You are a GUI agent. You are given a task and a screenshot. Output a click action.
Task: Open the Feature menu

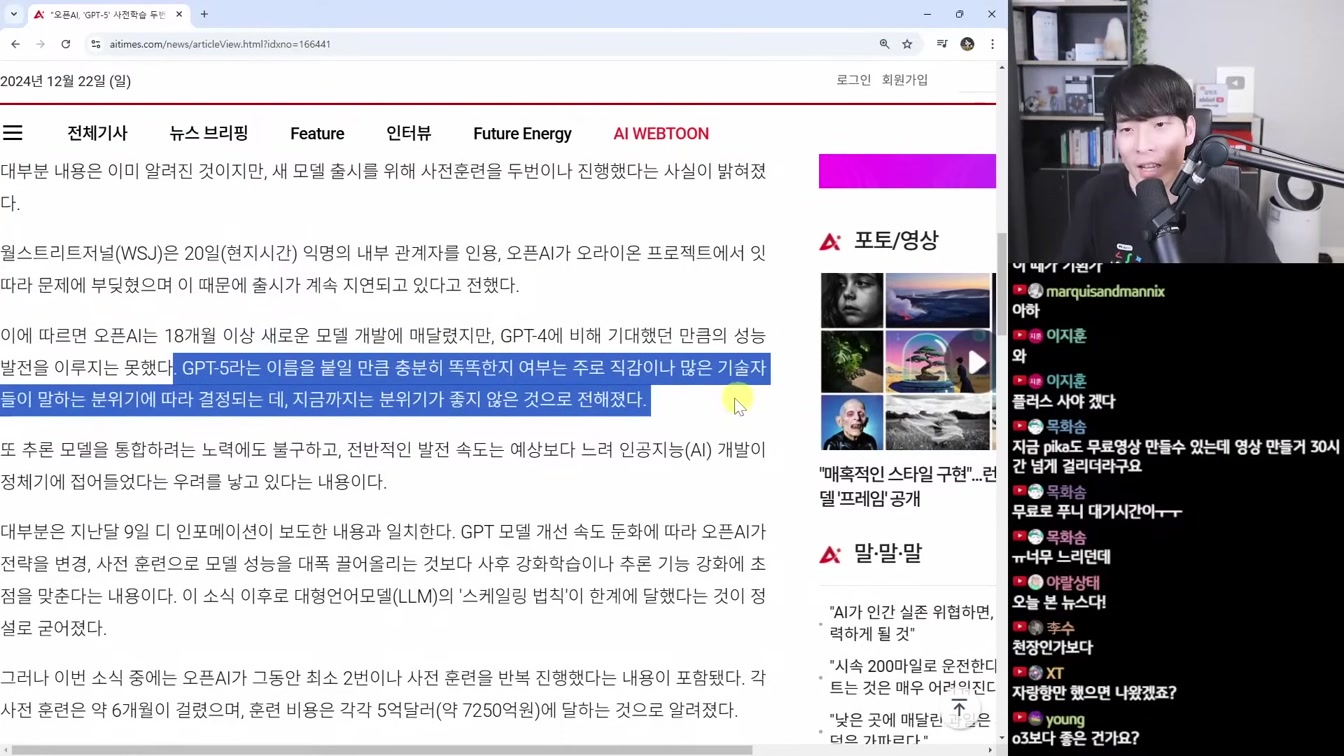317,133
